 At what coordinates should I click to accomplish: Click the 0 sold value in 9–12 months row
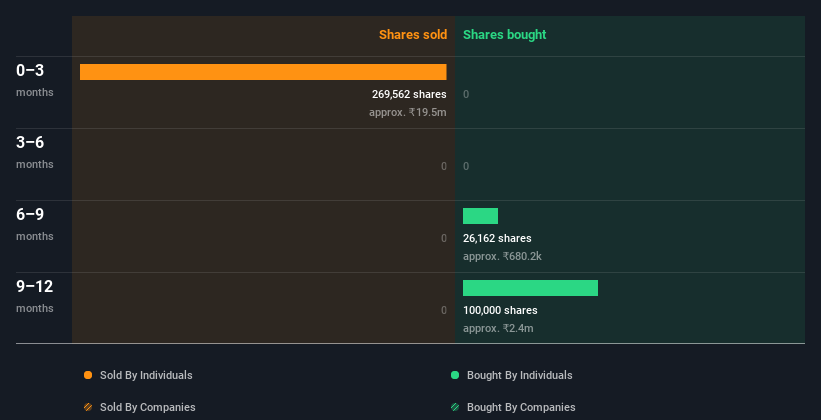click(443, 310)
